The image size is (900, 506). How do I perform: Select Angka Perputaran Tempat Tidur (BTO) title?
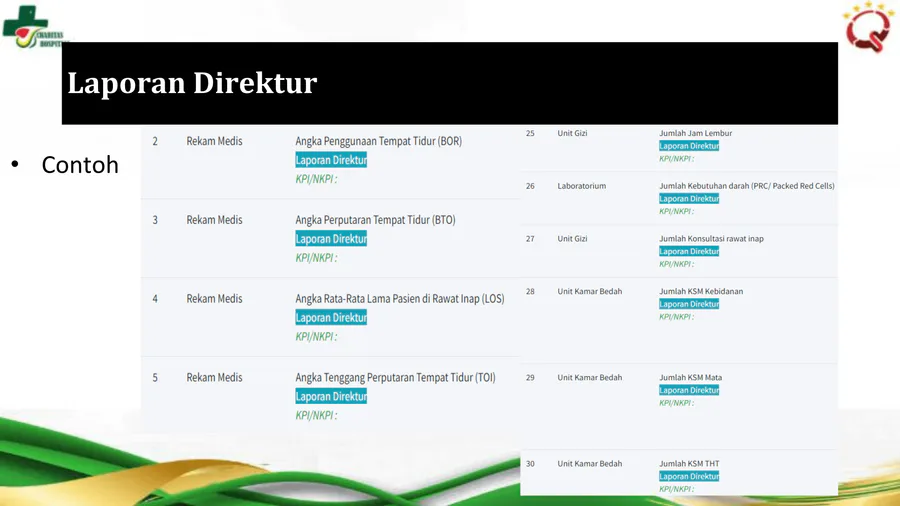[x=375, y=220]
